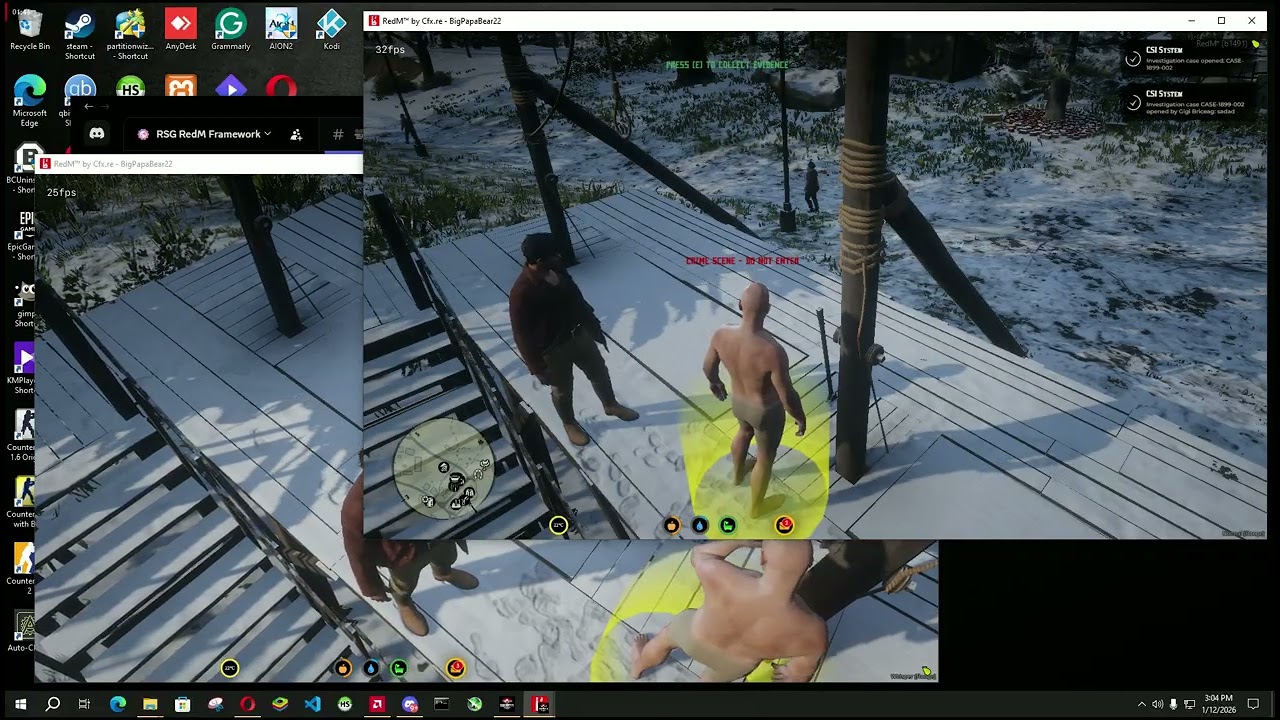The width and height of the screenshot is (1280, 720).
Task: Click the thirst icon in back RedM window HUD
Action: click(371, 668)
